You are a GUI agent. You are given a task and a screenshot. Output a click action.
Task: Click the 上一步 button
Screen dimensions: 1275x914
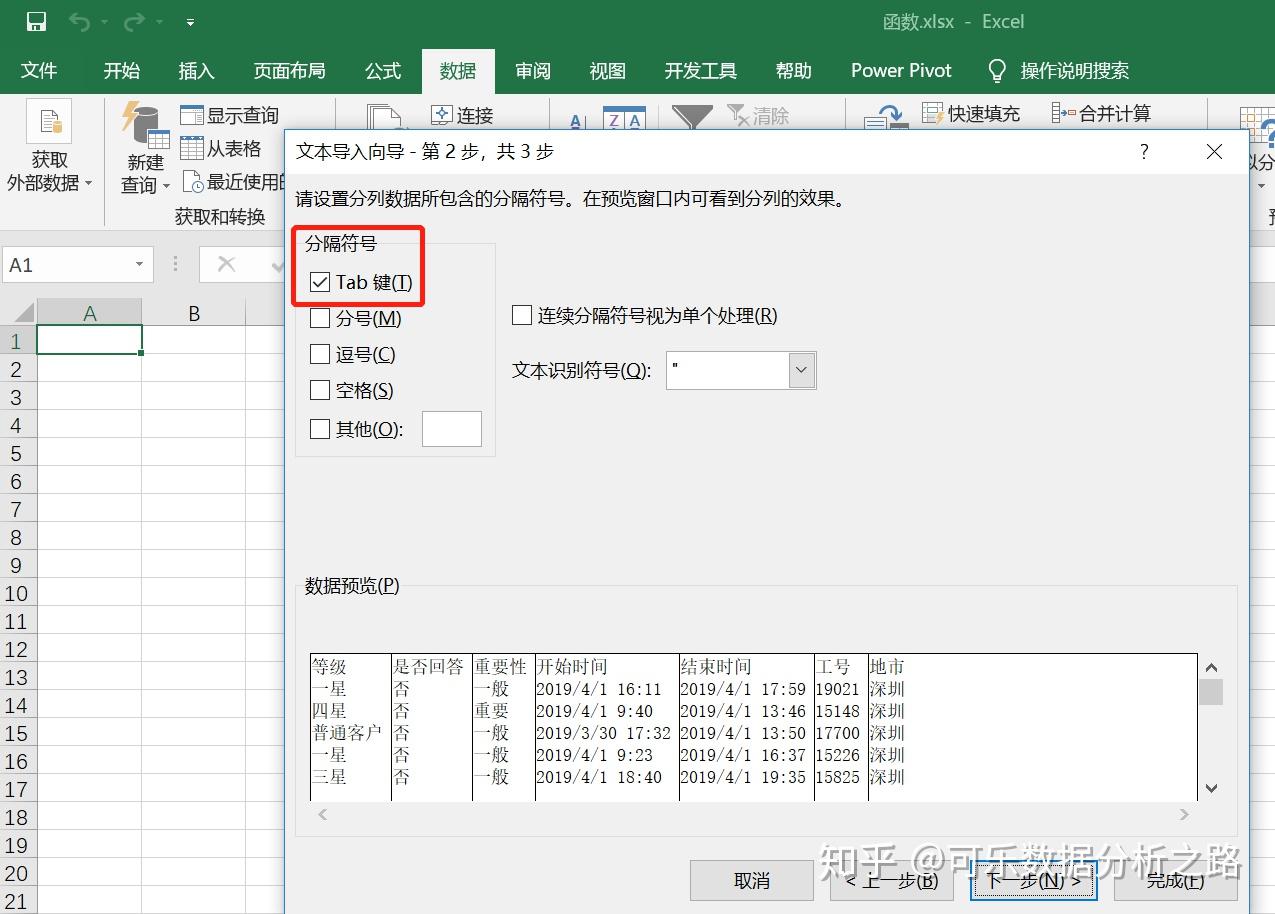(x=891, y=880)
